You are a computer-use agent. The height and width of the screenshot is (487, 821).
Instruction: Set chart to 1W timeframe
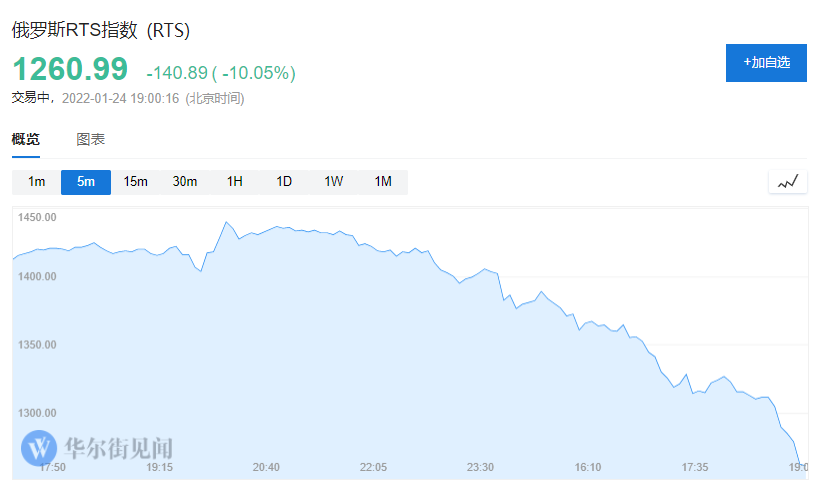tap(333, 182)
